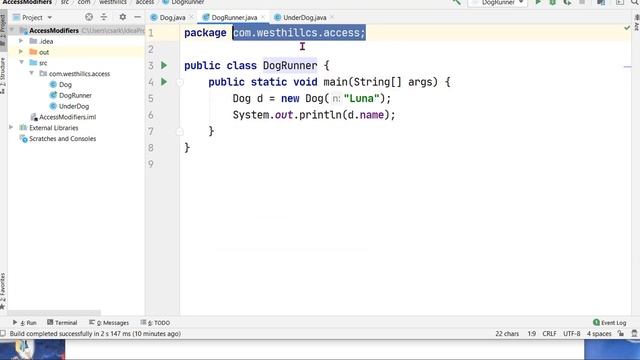Expand the out folder

(21, 52)
